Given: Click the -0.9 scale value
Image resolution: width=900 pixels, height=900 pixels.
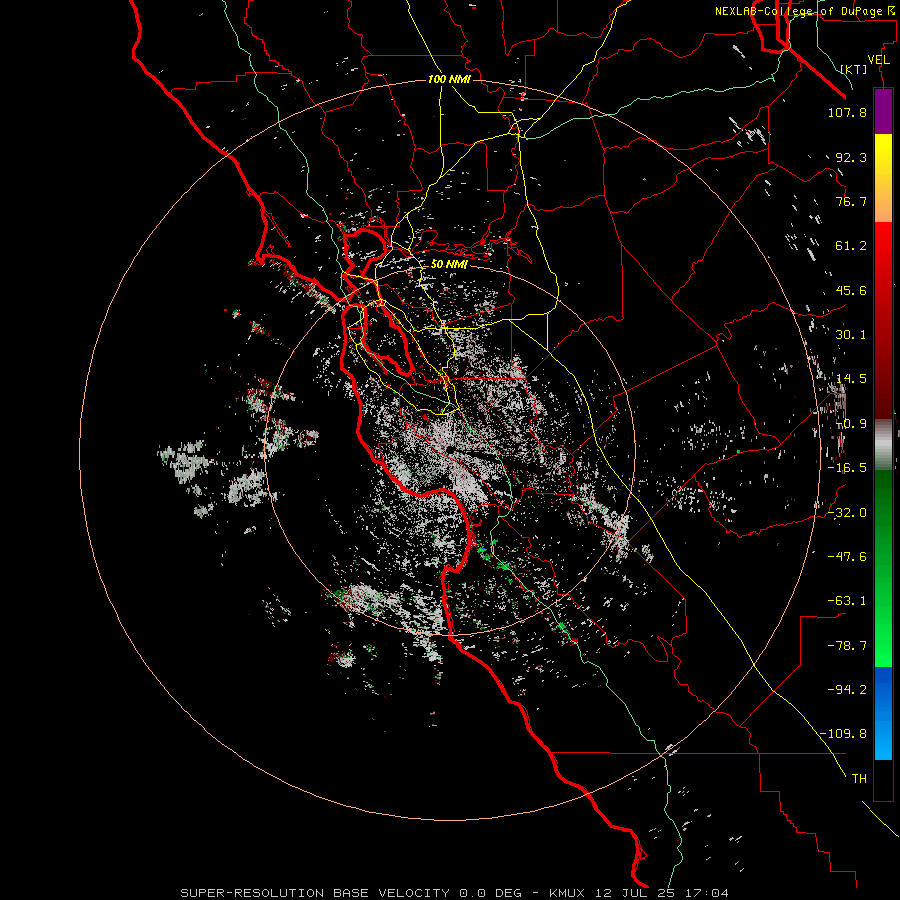Looking at the screenshot, I should pyautogui.click(x=851, y=424).
